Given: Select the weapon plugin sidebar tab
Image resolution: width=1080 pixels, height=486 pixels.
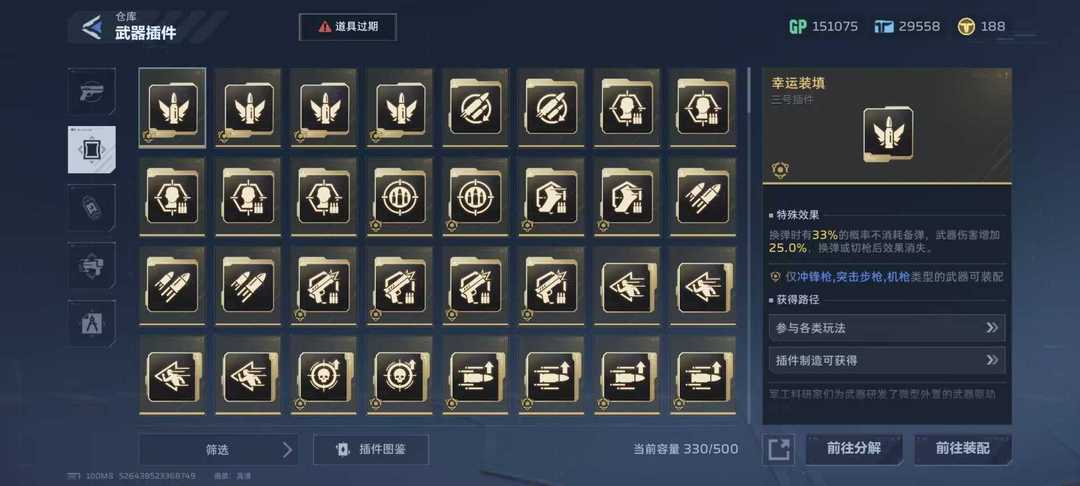Looking at the screenshot, I should click(92, 149).
